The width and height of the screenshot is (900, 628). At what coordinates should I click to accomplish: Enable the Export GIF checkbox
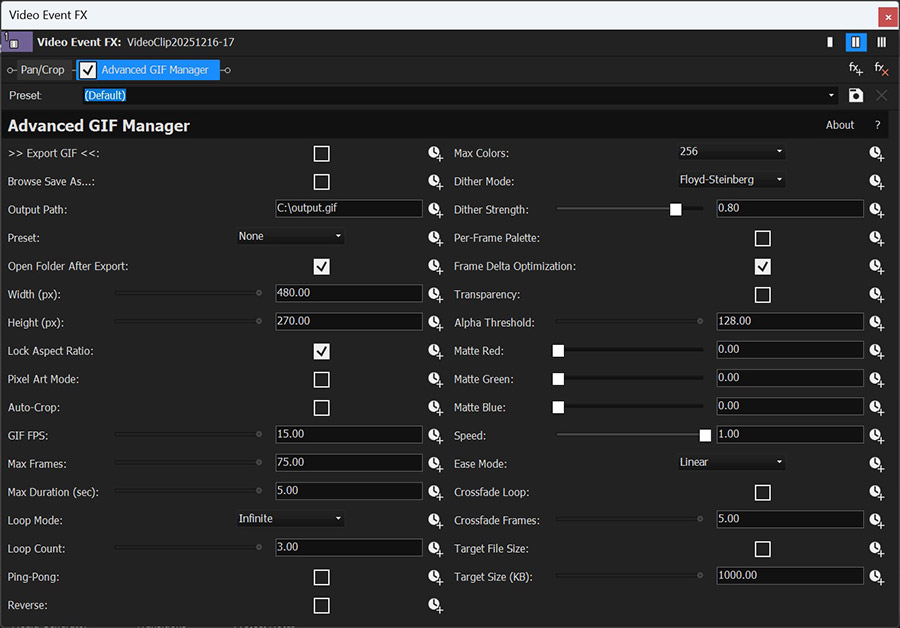coord(321,153)
